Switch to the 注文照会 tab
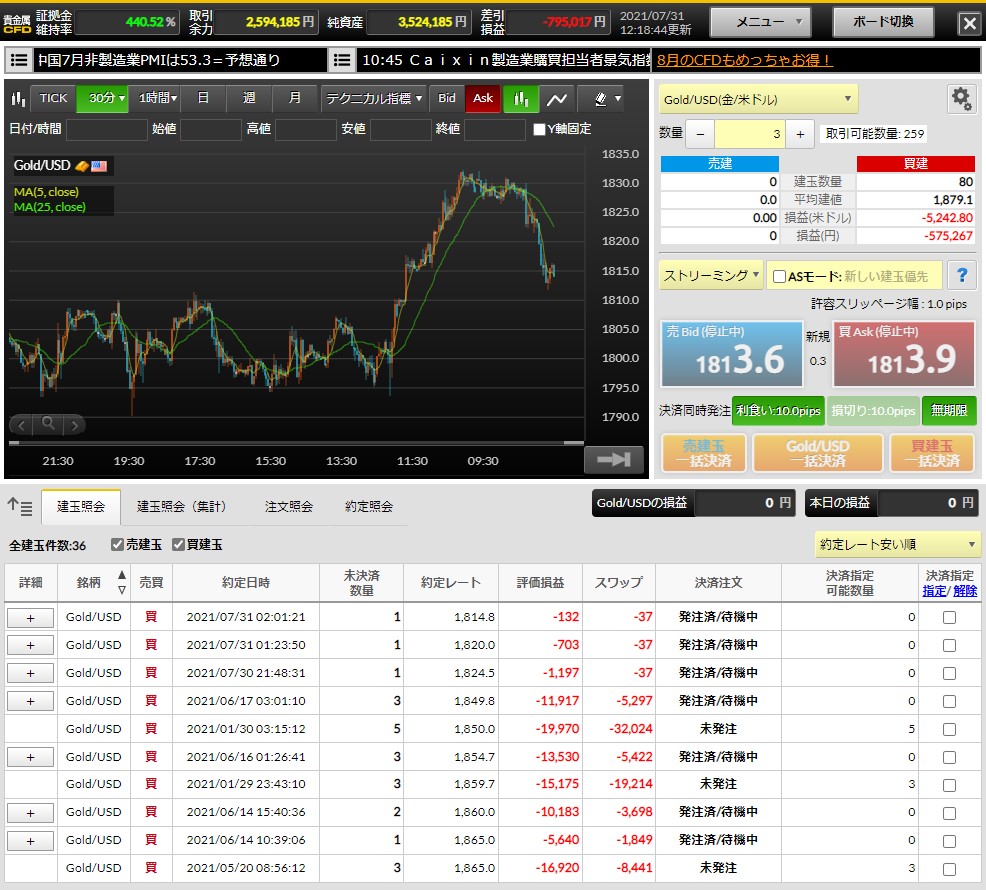 [x=289, y=507]
